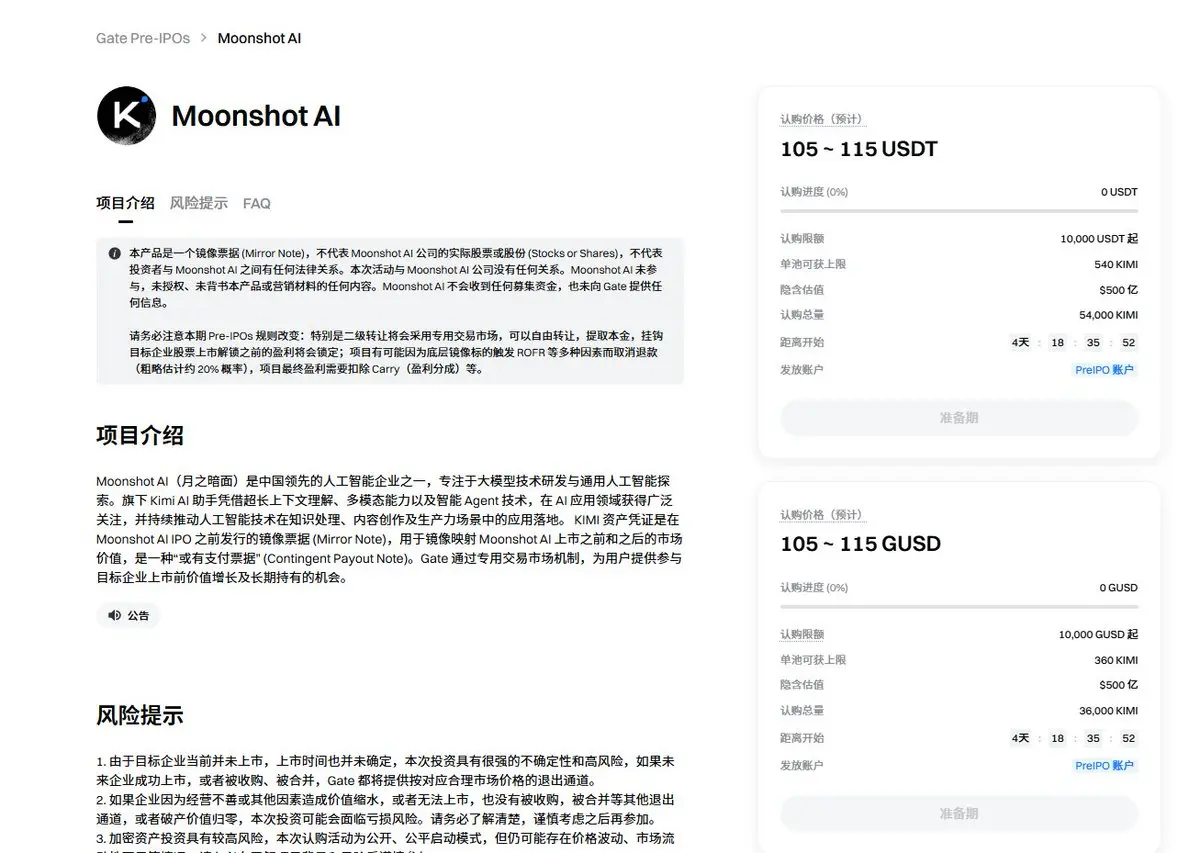Click the 距离开始 label in USDT card
Screen dimensions: 1200x853
(x=802, y=342)
